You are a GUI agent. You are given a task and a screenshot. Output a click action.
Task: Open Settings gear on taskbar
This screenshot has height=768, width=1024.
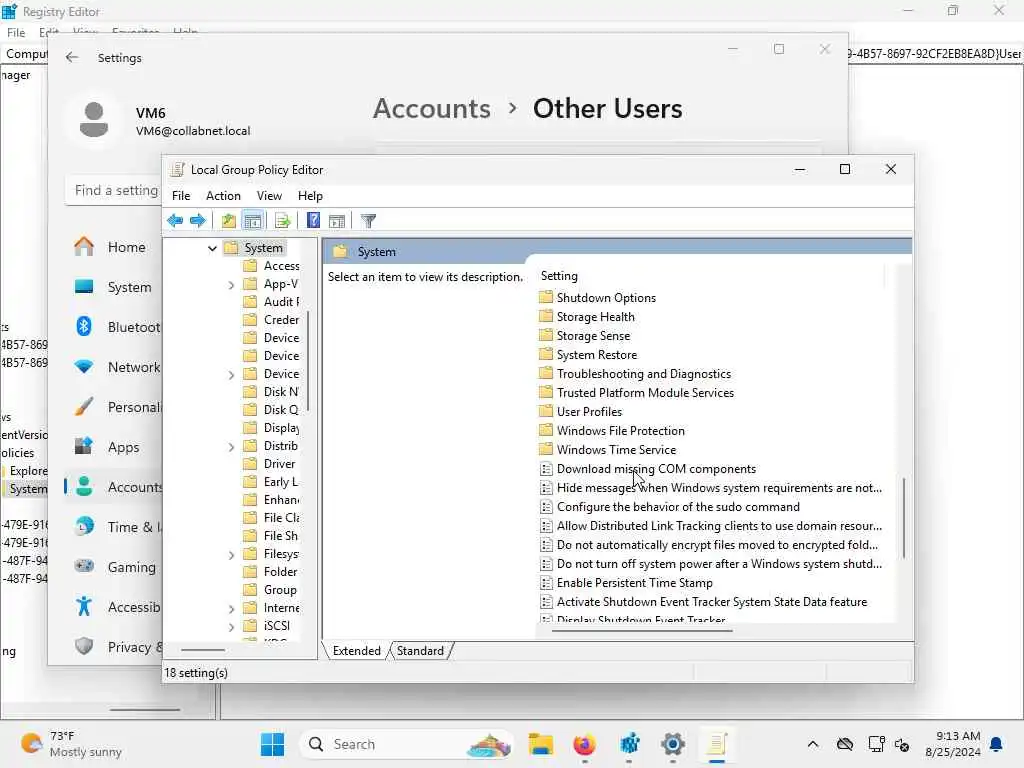tap(673, 744)
